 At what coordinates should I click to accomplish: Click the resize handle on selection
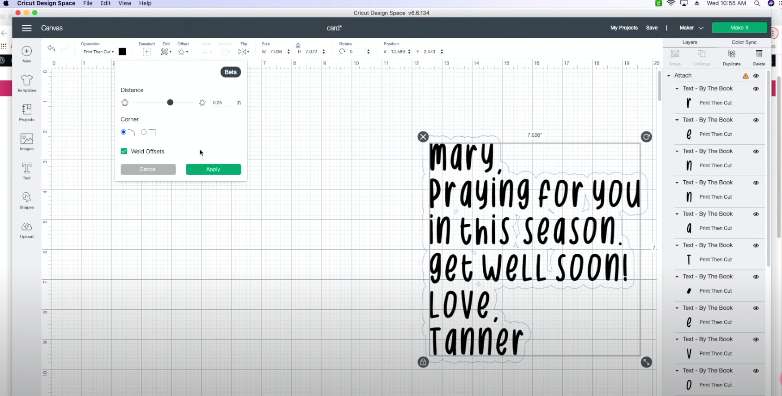coord(646,362)
